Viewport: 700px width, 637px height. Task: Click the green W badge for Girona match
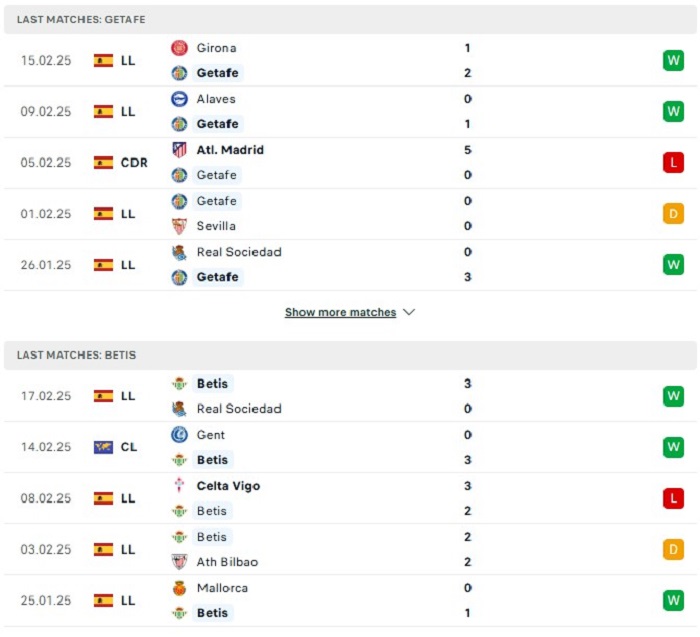(673, 60)
